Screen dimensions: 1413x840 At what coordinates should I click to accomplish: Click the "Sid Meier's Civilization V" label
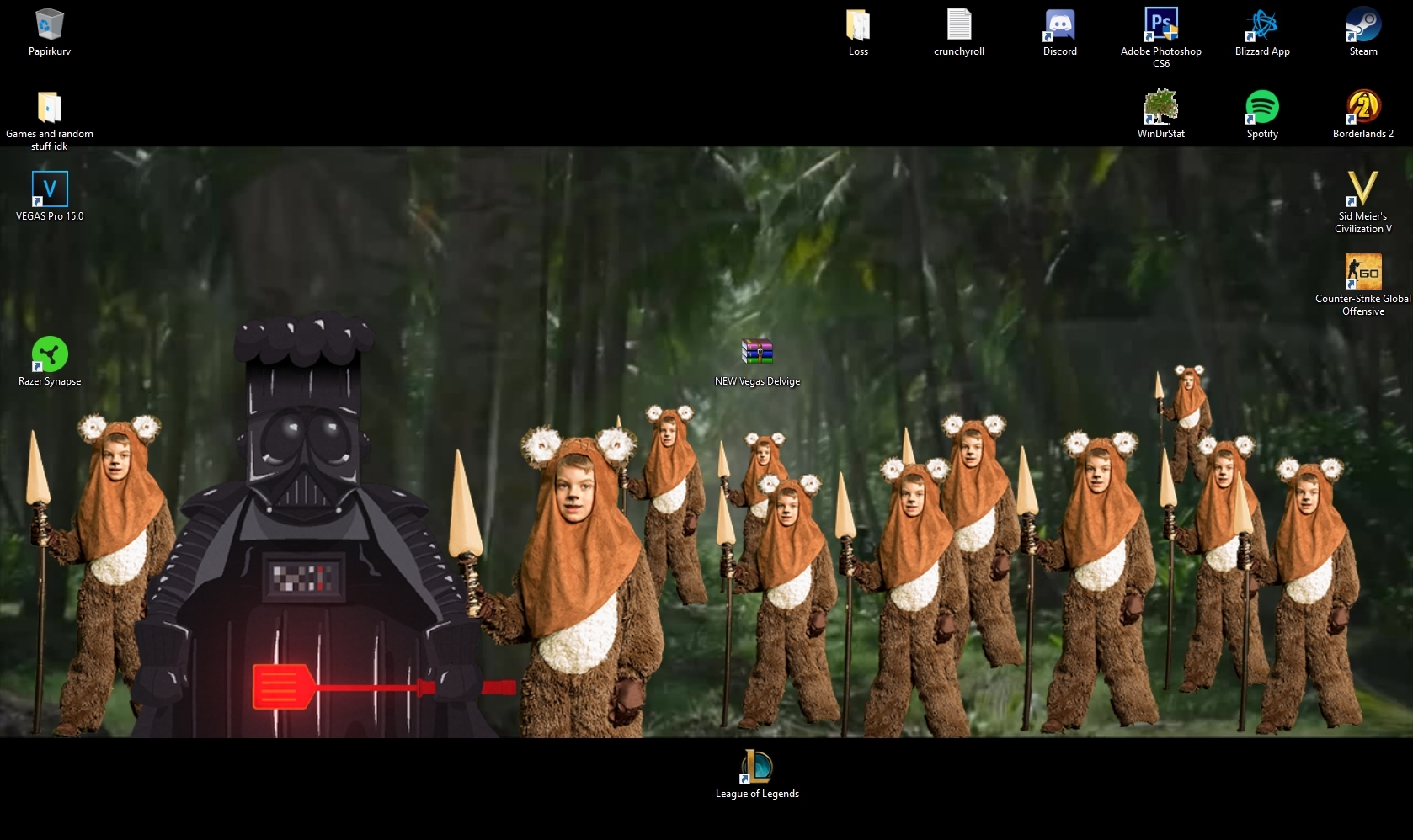tap(1363, 222)
